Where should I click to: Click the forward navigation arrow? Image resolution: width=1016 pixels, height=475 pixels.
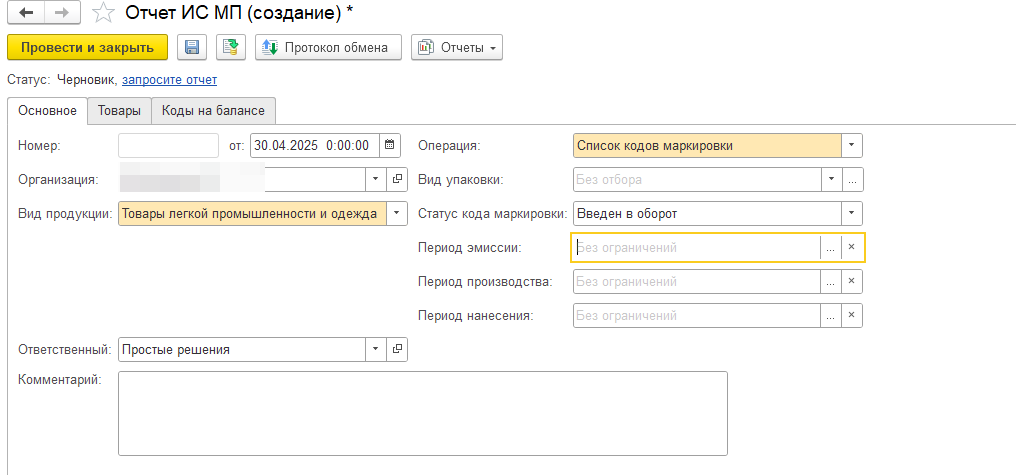(x=61, y=13)
